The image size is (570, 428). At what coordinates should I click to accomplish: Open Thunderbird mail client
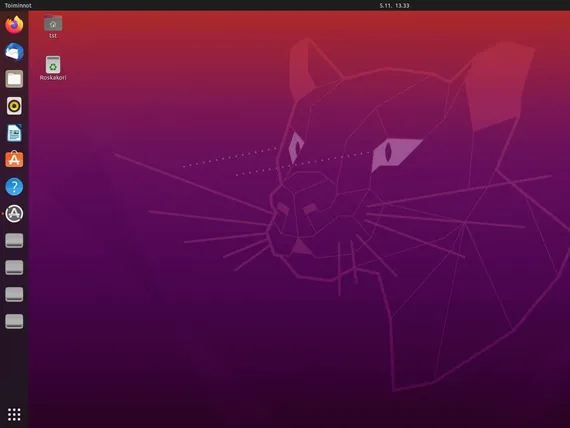[14, 52]
